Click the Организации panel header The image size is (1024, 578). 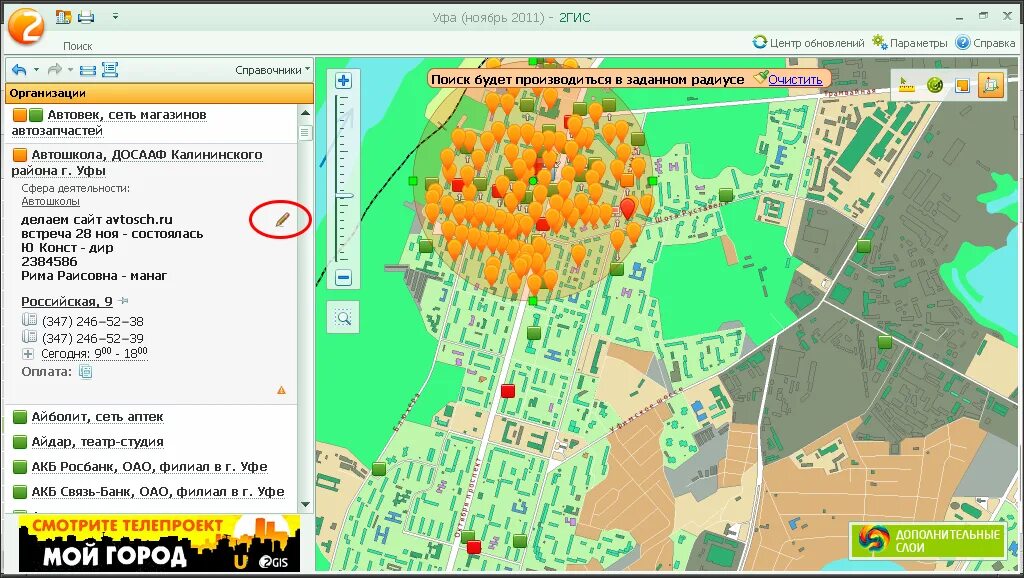[x=159, y=93]
